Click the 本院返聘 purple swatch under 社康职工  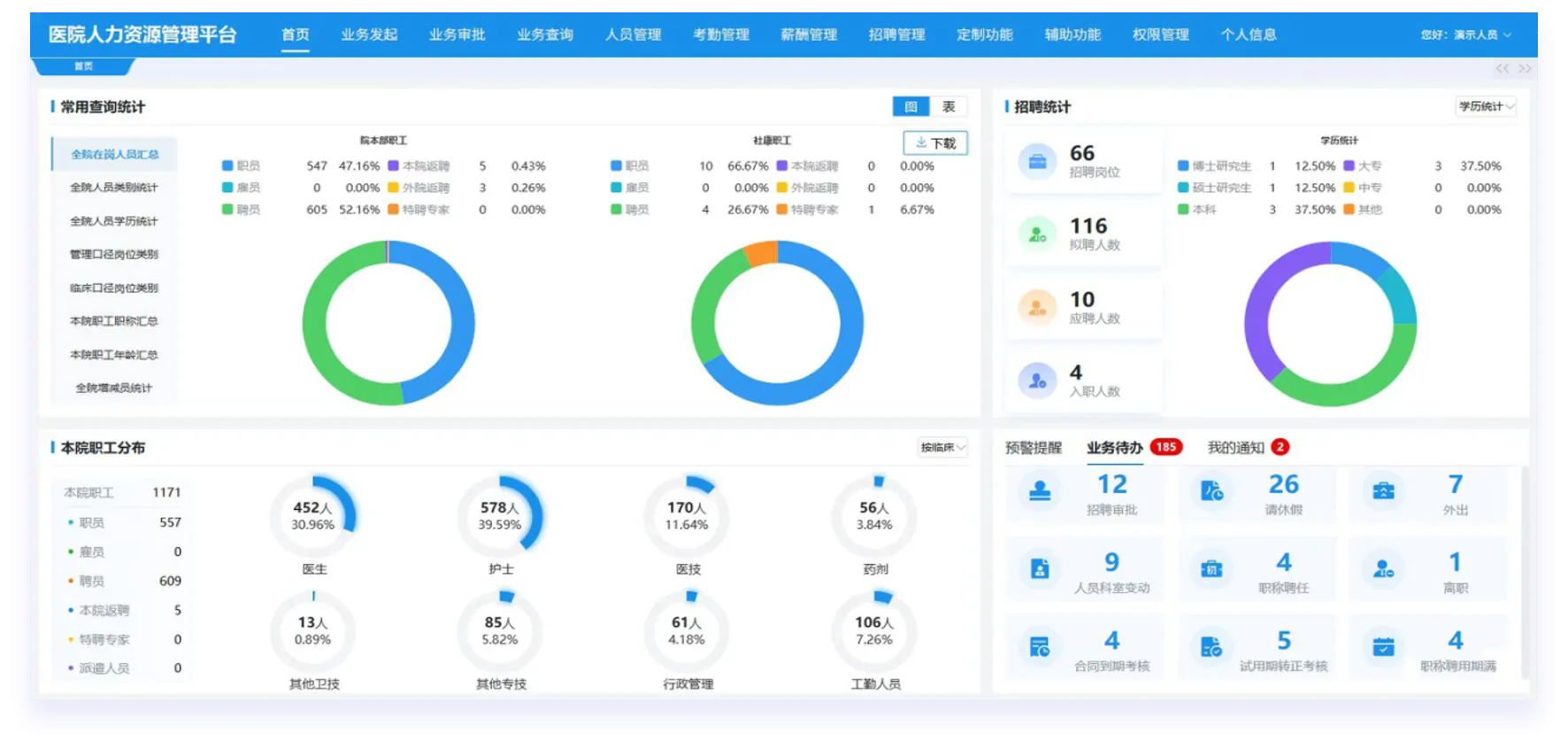coord(782,166)
